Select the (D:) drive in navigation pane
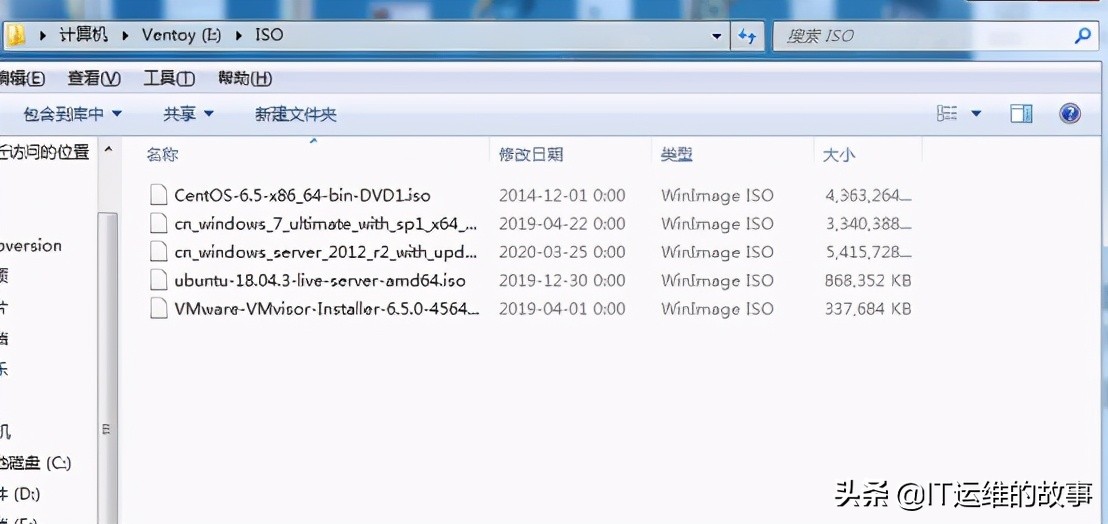 tap(20, 492)
